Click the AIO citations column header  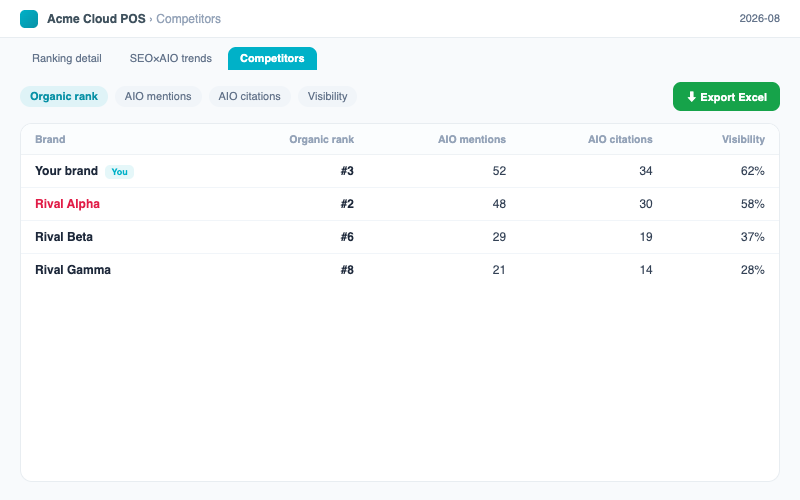point(620,139)
